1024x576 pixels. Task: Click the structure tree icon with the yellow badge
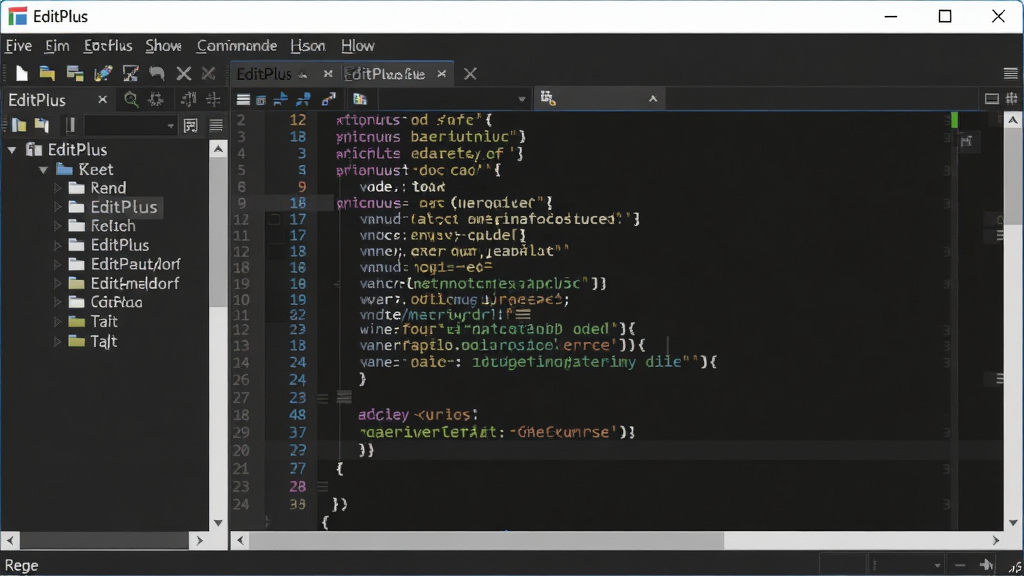click(x=548, y=99)
